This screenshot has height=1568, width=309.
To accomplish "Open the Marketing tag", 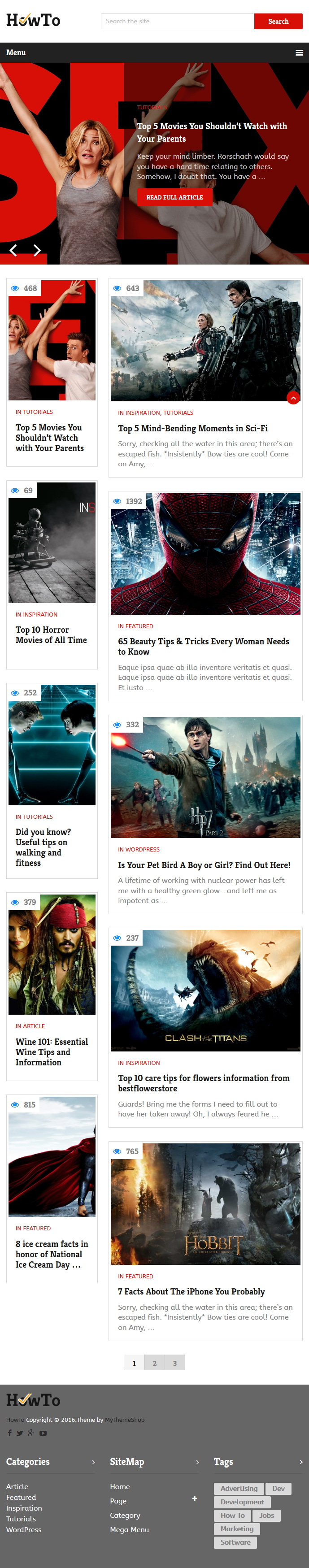I will (237, 1529).
